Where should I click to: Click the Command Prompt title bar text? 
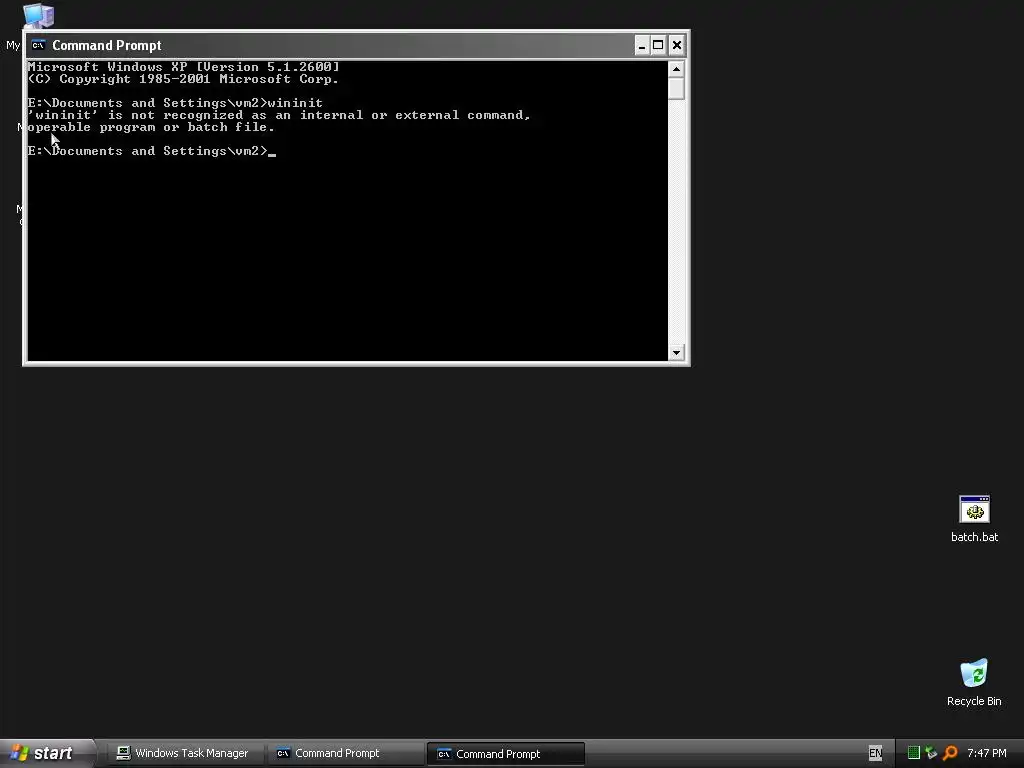pyautogui.click(x=106, y=45)
